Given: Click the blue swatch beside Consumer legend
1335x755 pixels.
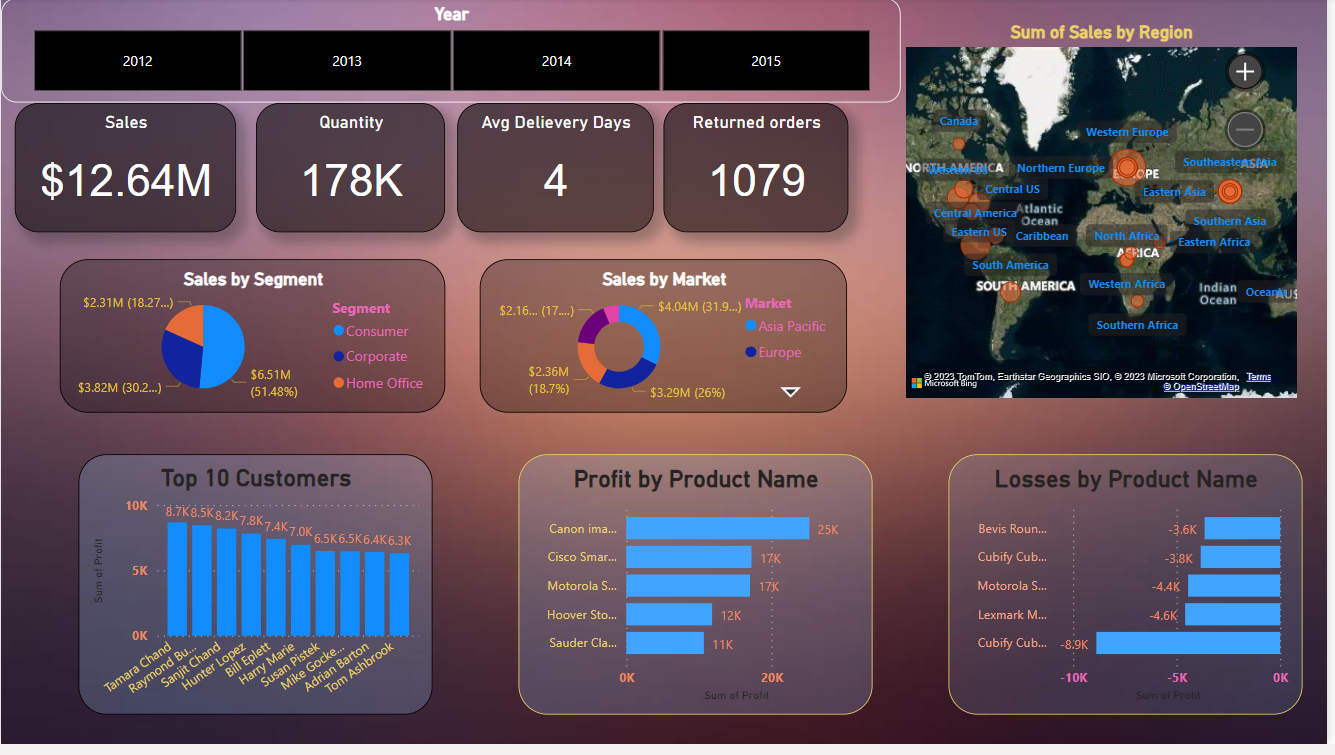Looking at the screenshot, I should coord(339,331).
